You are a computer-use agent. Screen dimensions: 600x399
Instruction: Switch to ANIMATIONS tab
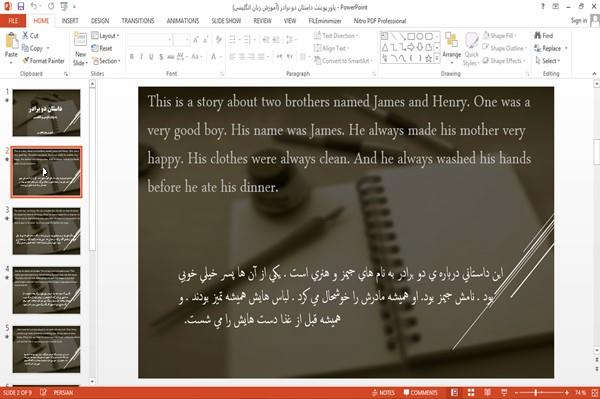coord(183,21)
